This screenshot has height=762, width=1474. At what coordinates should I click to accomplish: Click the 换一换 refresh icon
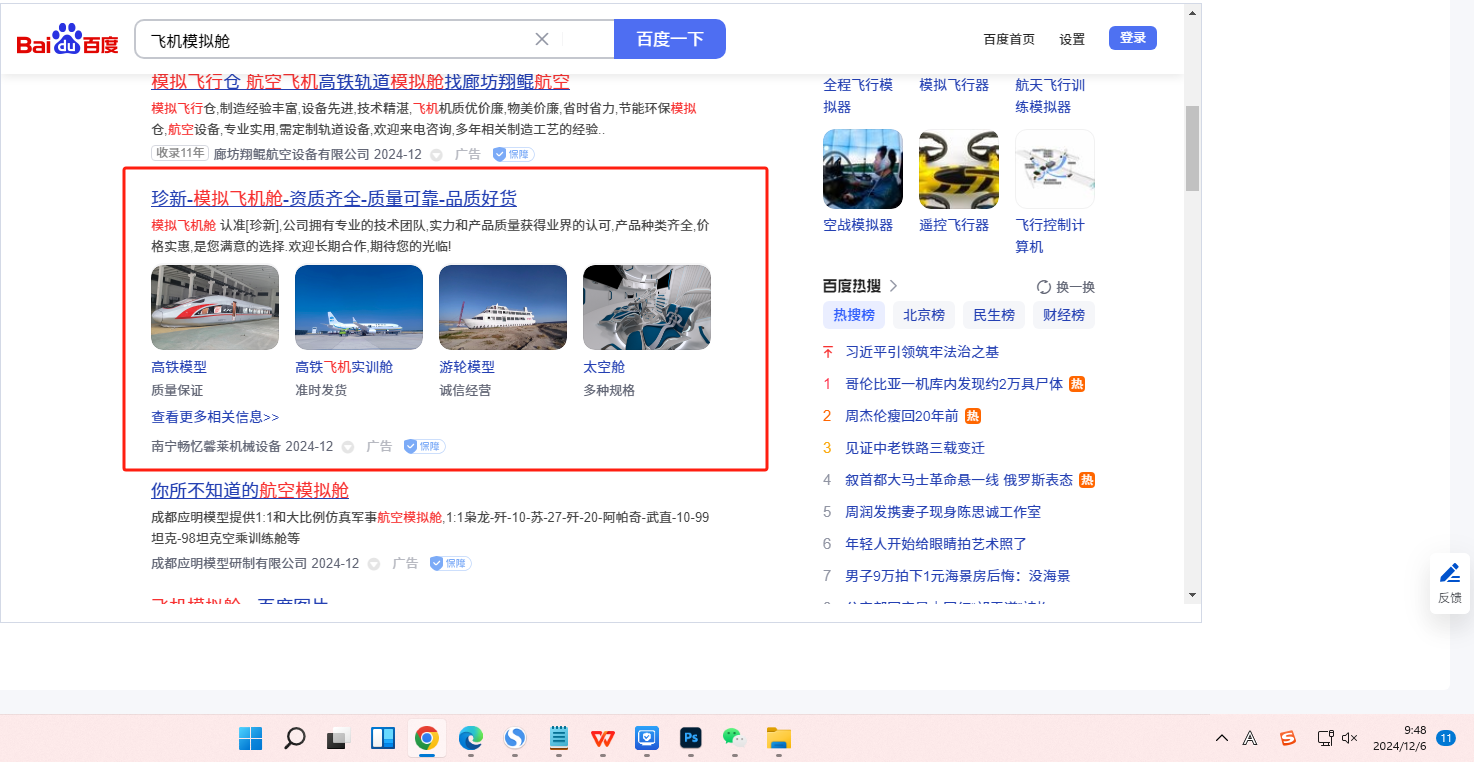[1044, 287]
